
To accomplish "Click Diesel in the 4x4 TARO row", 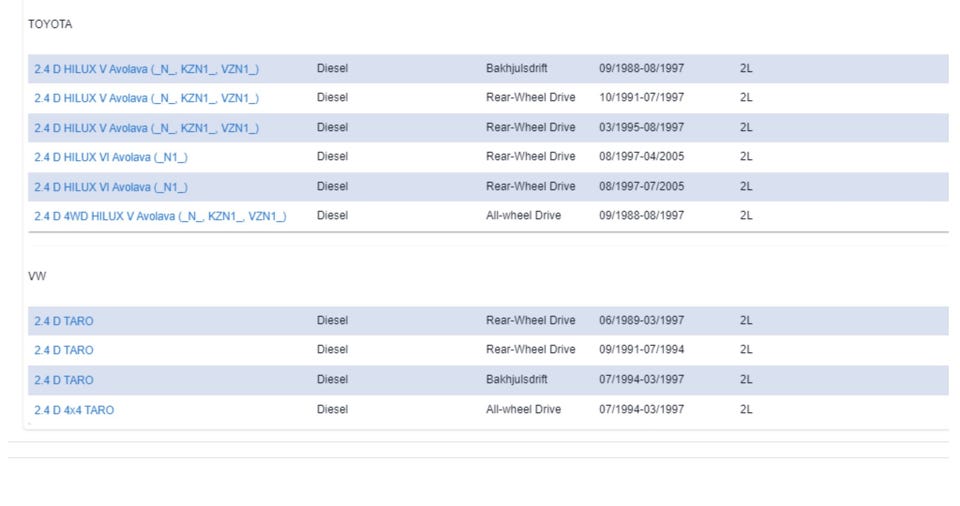I will click(x=332, y=409).
